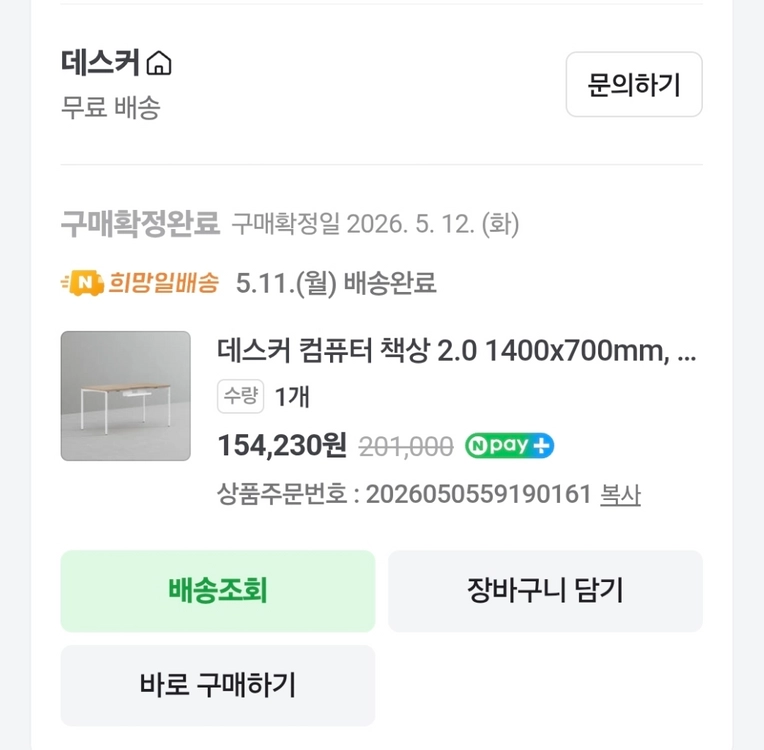Viewport: 764px width, 750px height.
Task: Tap the orange N delivery truck icon
Action: pos(82,283)
